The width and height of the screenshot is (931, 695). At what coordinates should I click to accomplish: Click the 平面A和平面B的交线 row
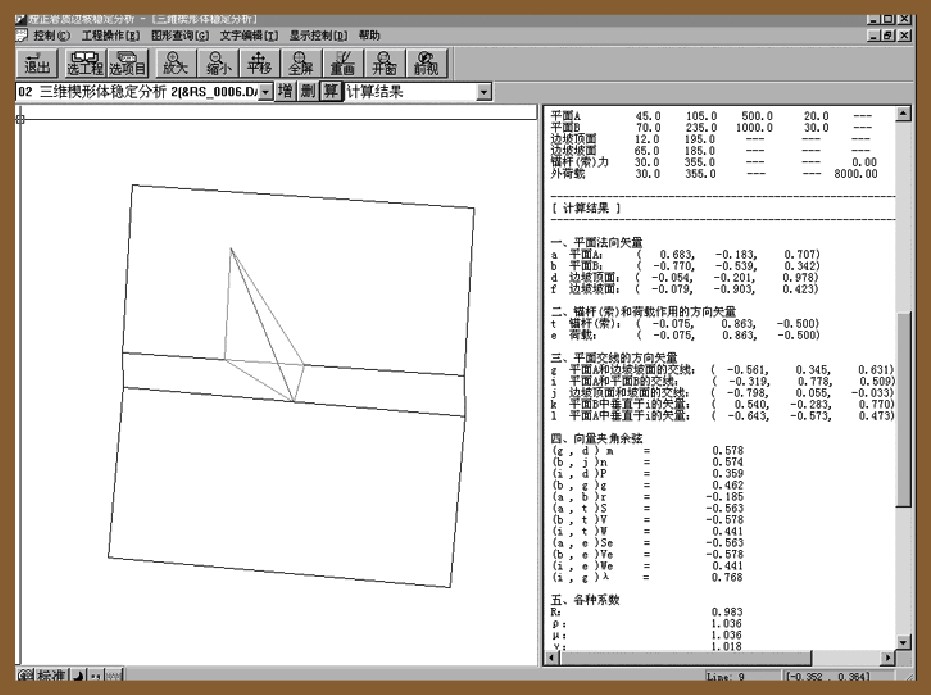[723, 381]
